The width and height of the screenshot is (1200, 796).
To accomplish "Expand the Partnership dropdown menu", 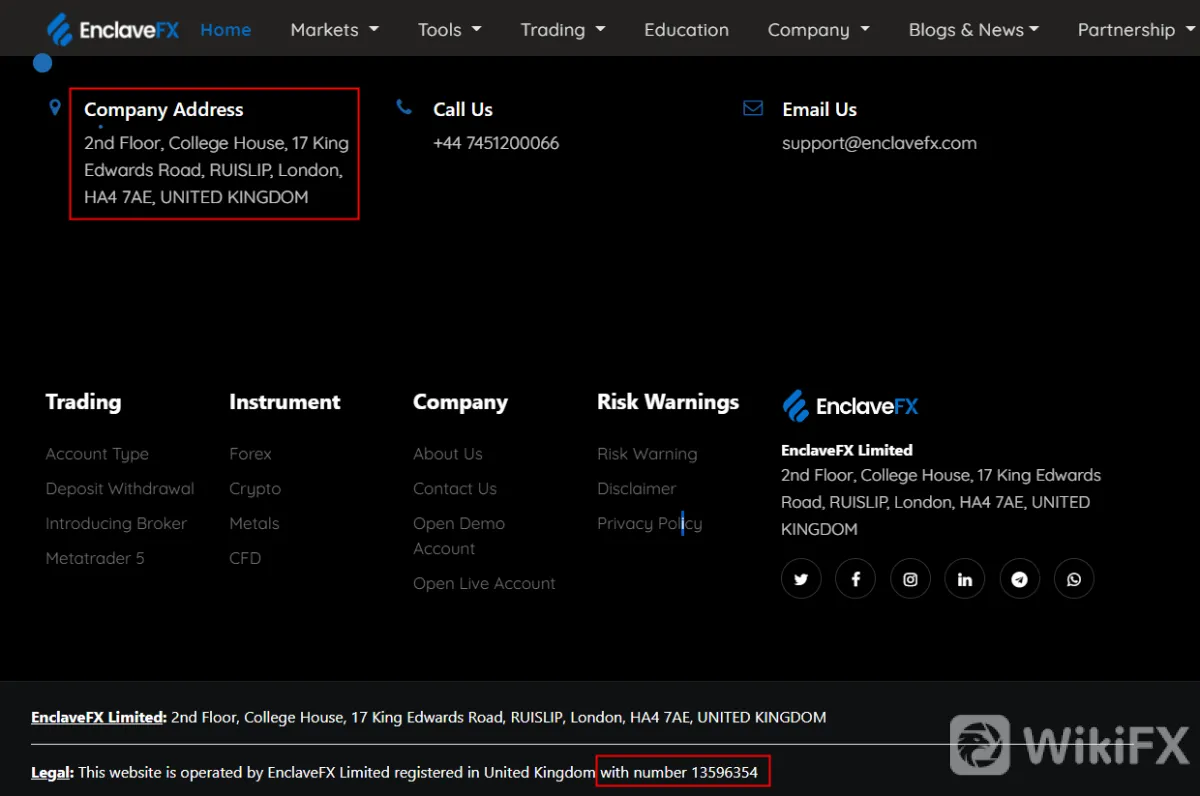I will pyautogui.click(x=1136, y=29).
